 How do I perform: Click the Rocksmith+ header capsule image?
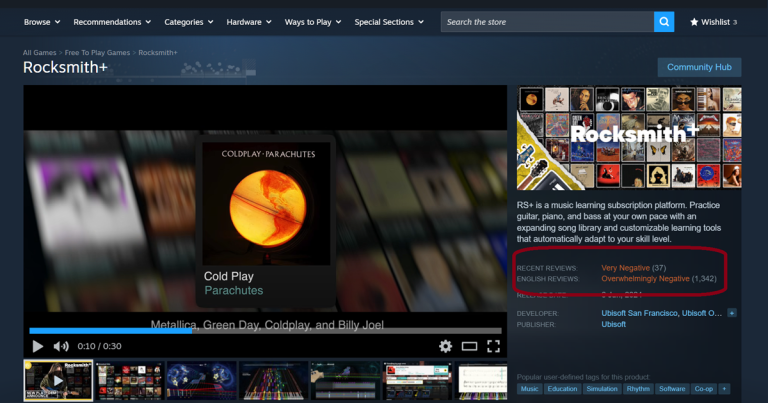click(x=629, y=138)
